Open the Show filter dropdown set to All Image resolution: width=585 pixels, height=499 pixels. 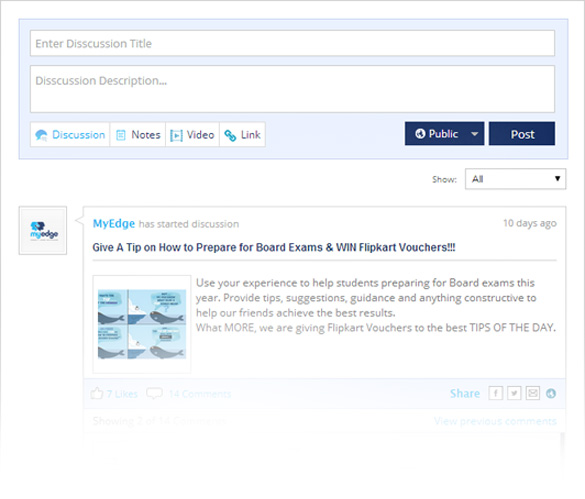click(515, 179)
